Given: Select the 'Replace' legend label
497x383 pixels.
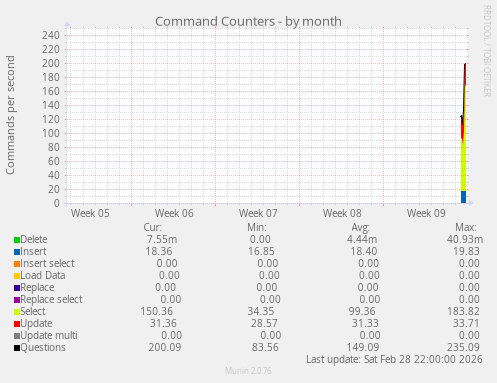Looking at the screenshot, I should pos(37,287).
